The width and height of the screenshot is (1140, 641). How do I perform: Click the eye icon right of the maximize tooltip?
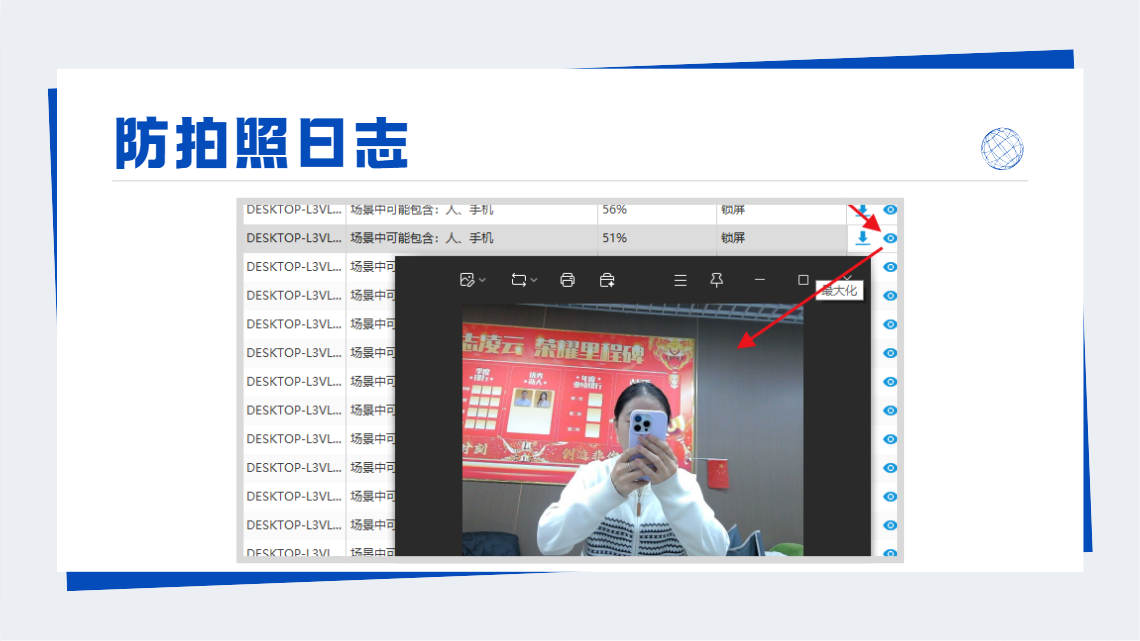(x=890, y=296)
